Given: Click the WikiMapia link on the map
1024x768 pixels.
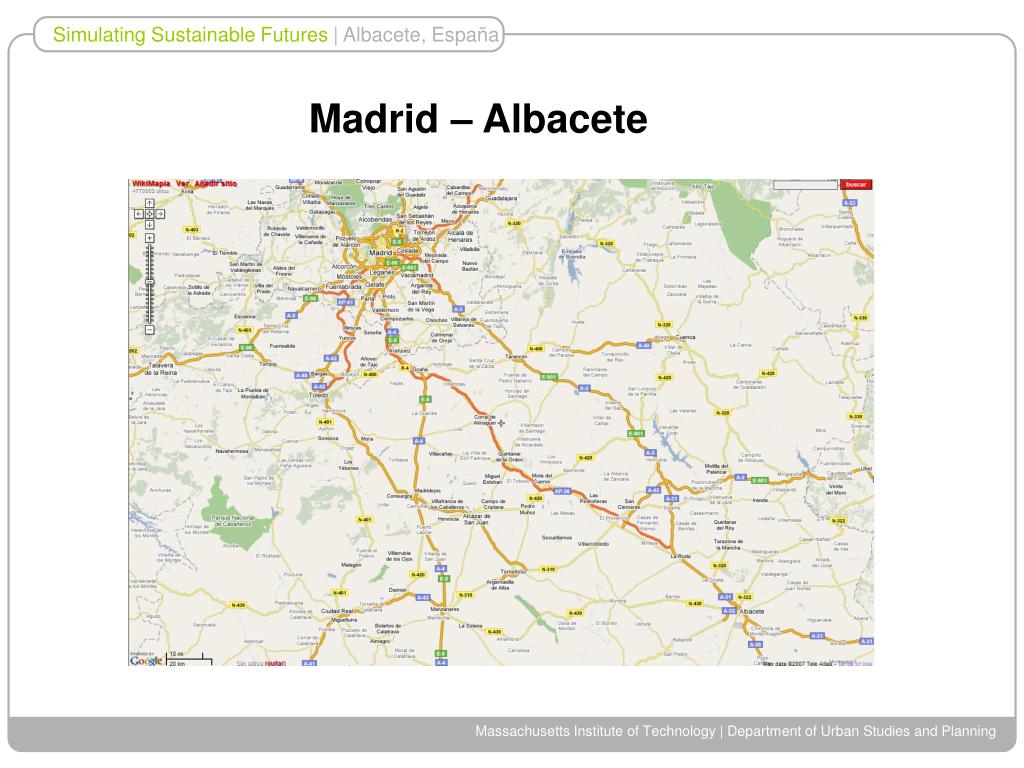Looking at the screenshot, I should click(151, 184).
